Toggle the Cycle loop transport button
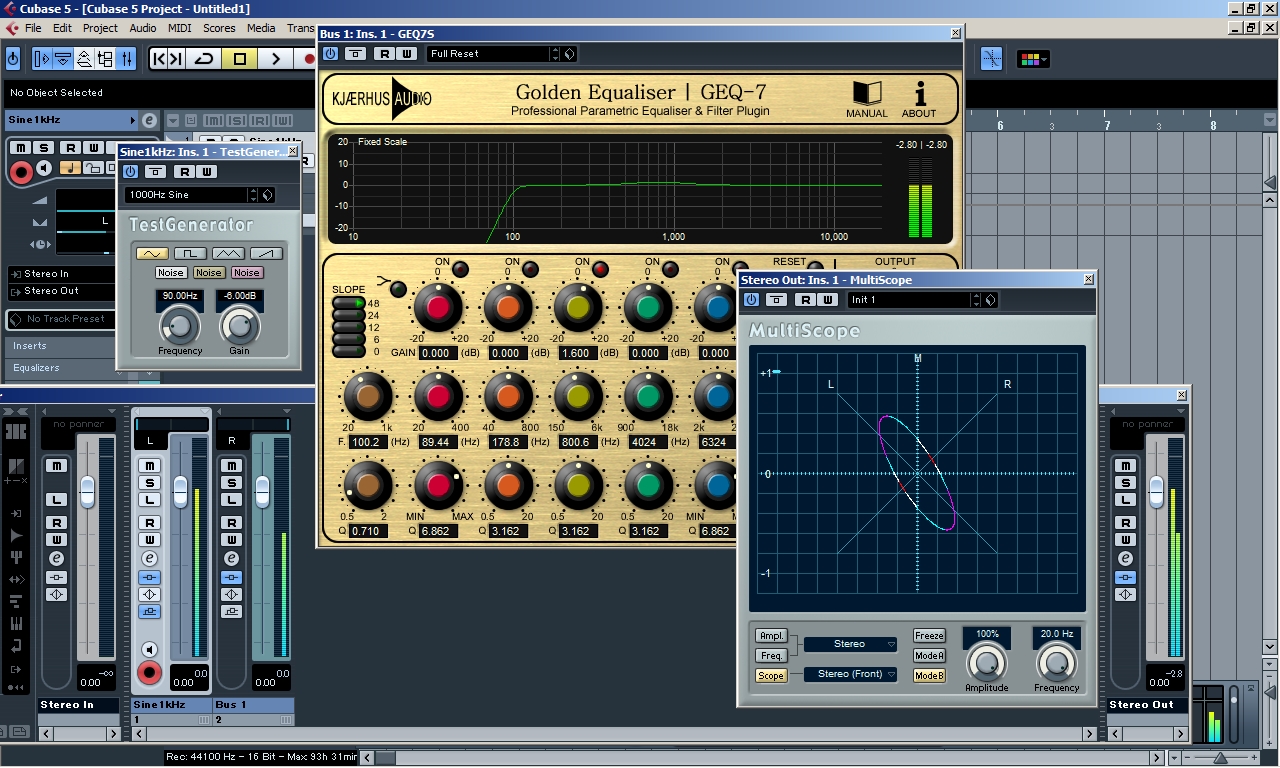The image size is (1280, 768). (203, 59)
